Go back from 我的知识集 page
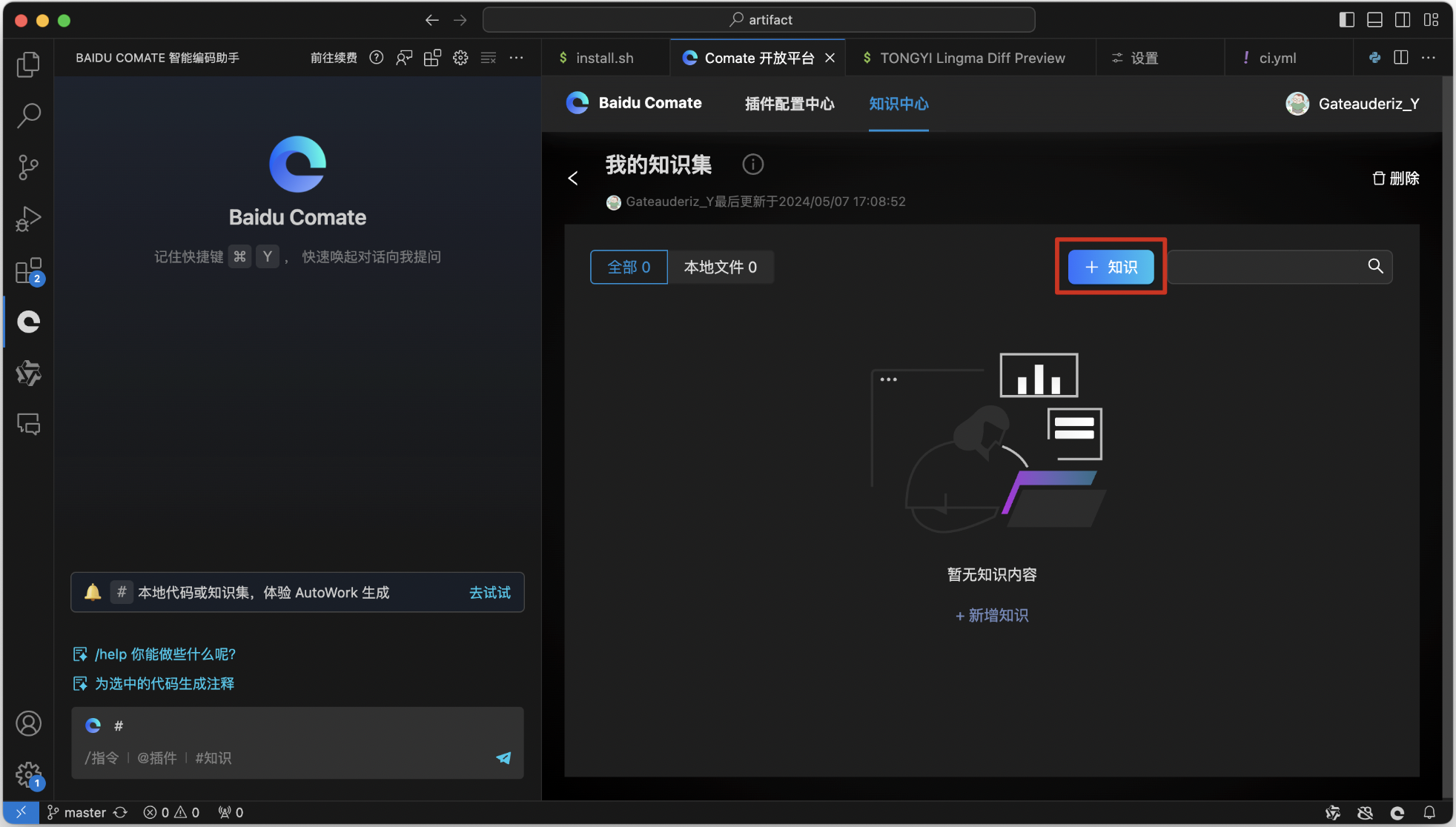Image resolution: width=1456 pixels, height=827 pixels. coord(573,178)
